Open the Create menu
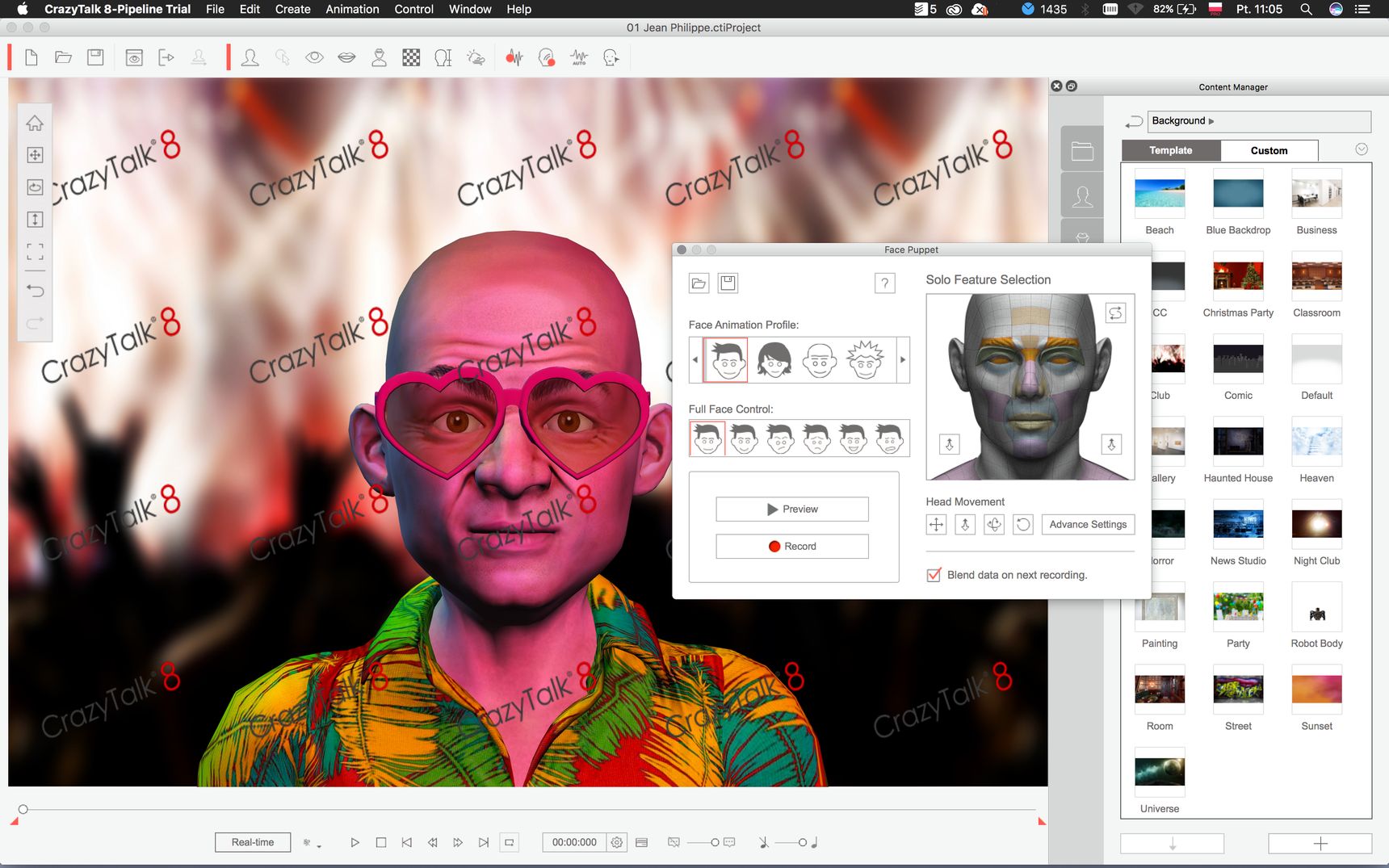Screen dimensions: 1389x868 point(292,9)
